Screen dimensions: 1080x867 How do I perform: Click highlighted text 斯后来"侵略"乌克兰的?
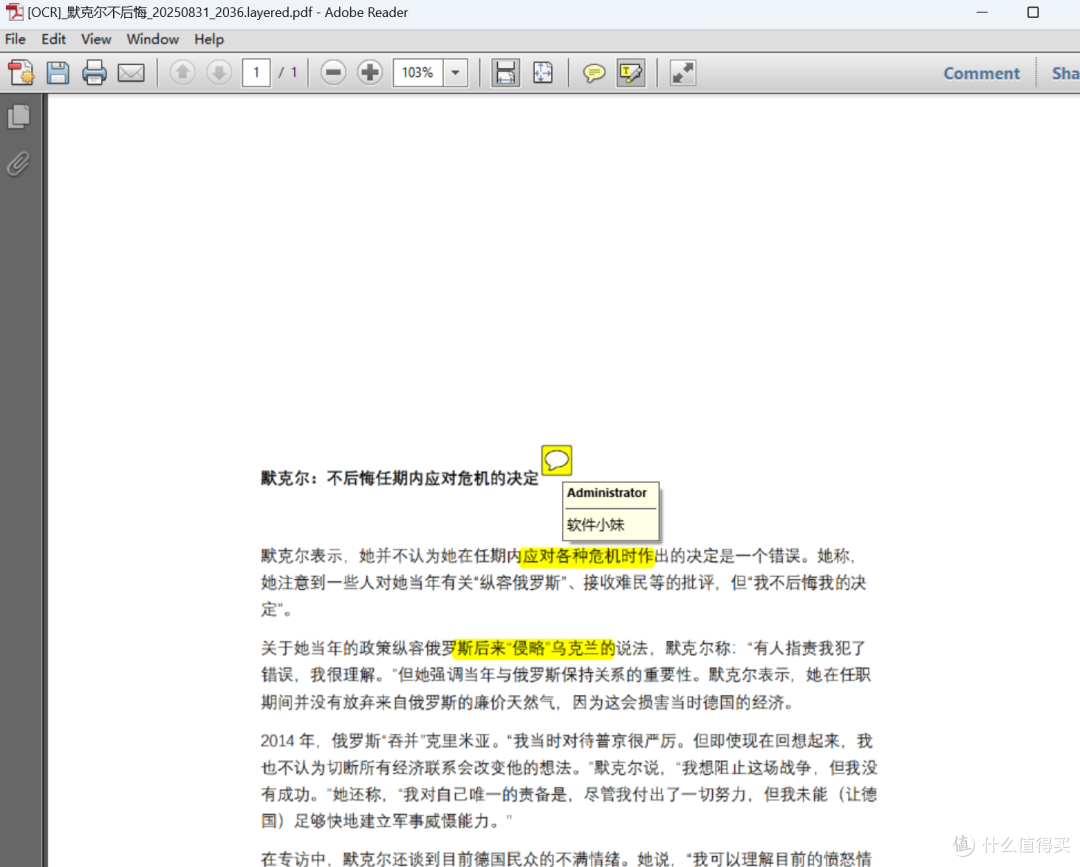click(x=535, y=648)
